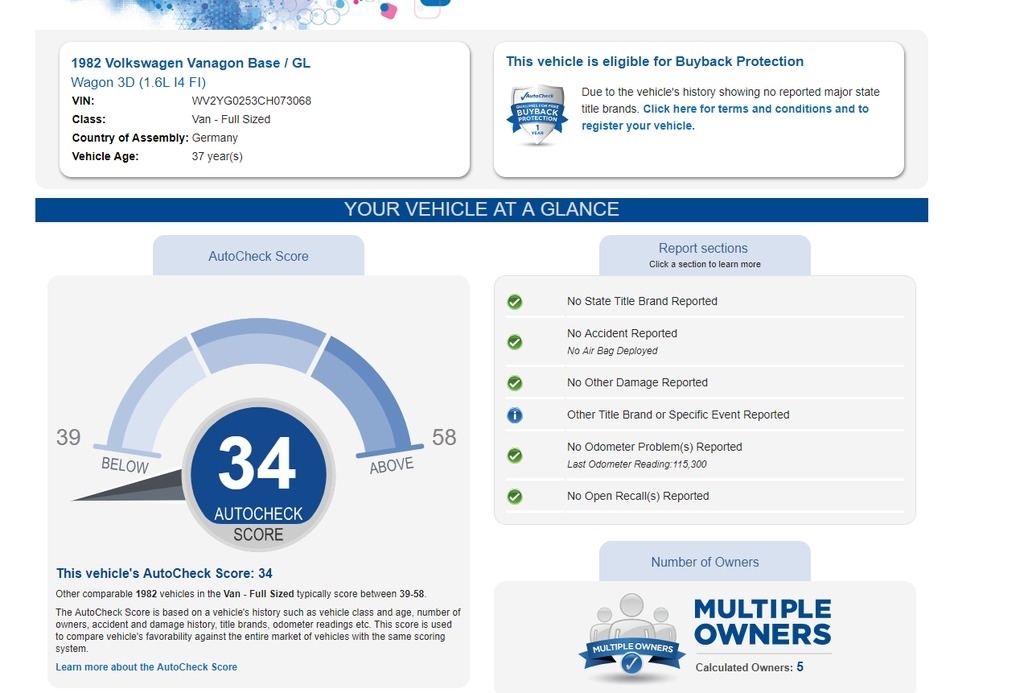The width and height of the screenshot is (1024, 693).
Task: Click the buyback terms and conditions link
Action: click(x=755, y=109)
